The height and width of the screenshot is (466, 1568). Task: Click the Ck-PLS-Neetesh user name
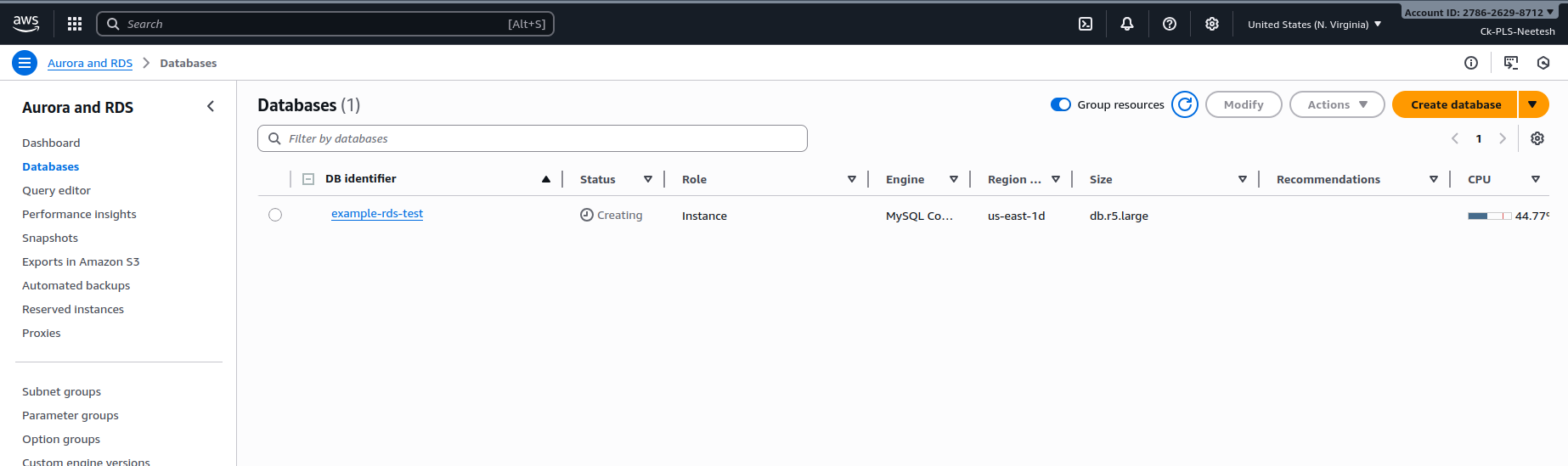point(1517,31)
